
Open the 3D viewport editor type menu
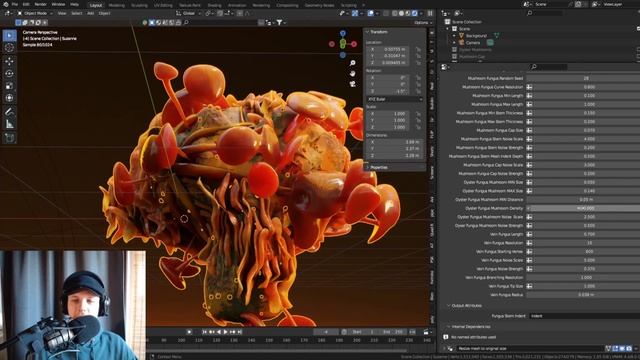point(8,13)
